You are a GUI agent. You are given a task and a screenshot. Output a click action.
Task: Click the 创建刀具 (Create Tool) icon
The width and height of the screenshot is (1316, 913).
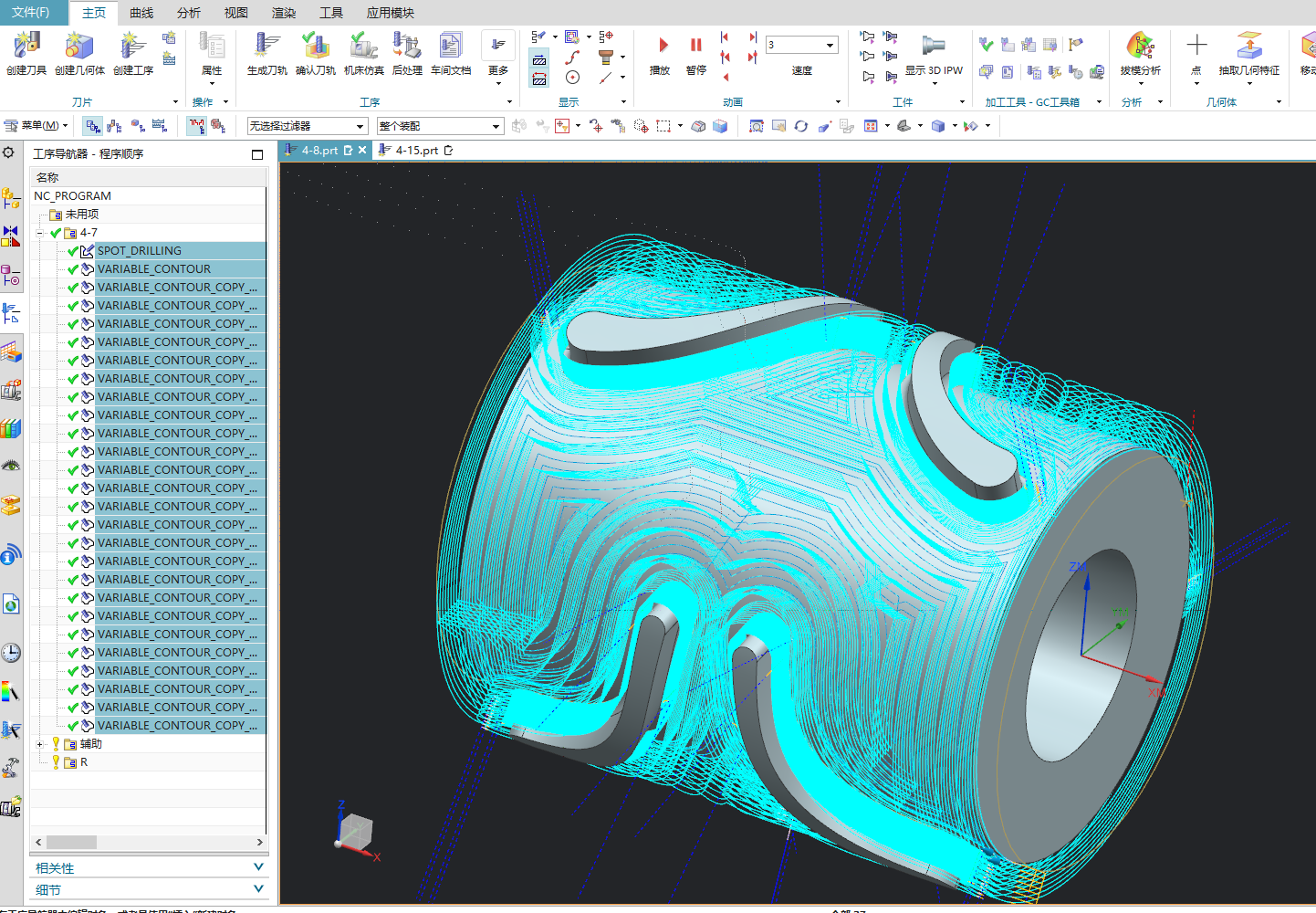click(26, 53)
